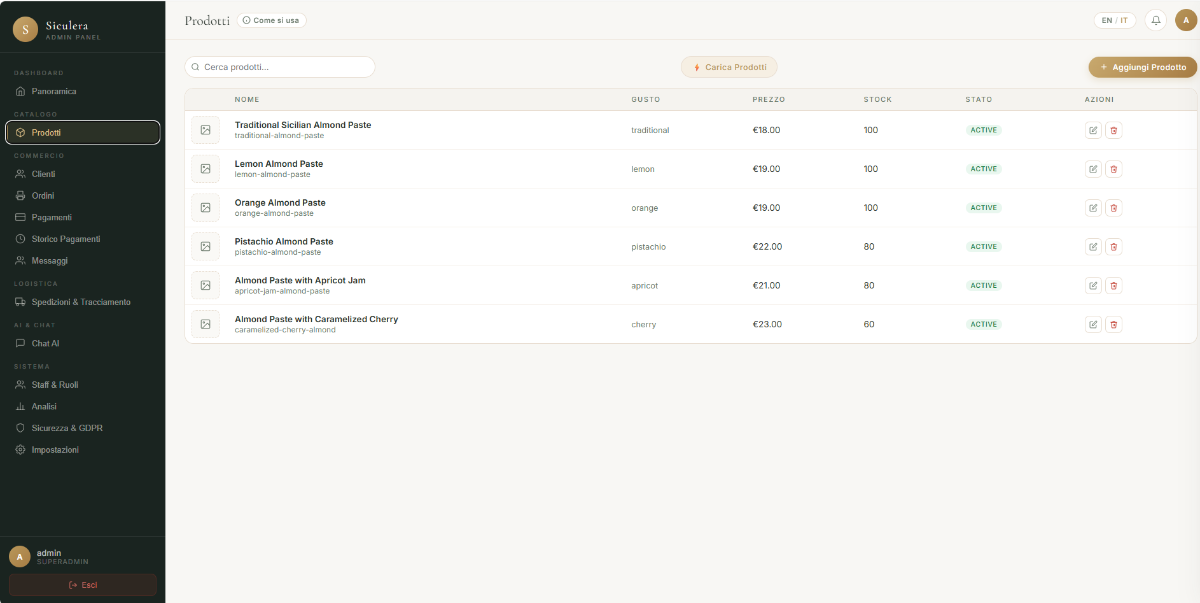The height and width of the screenshot is (603, 1200).
Task: Click the Siculera logo icon
Action: coord(25,29)
